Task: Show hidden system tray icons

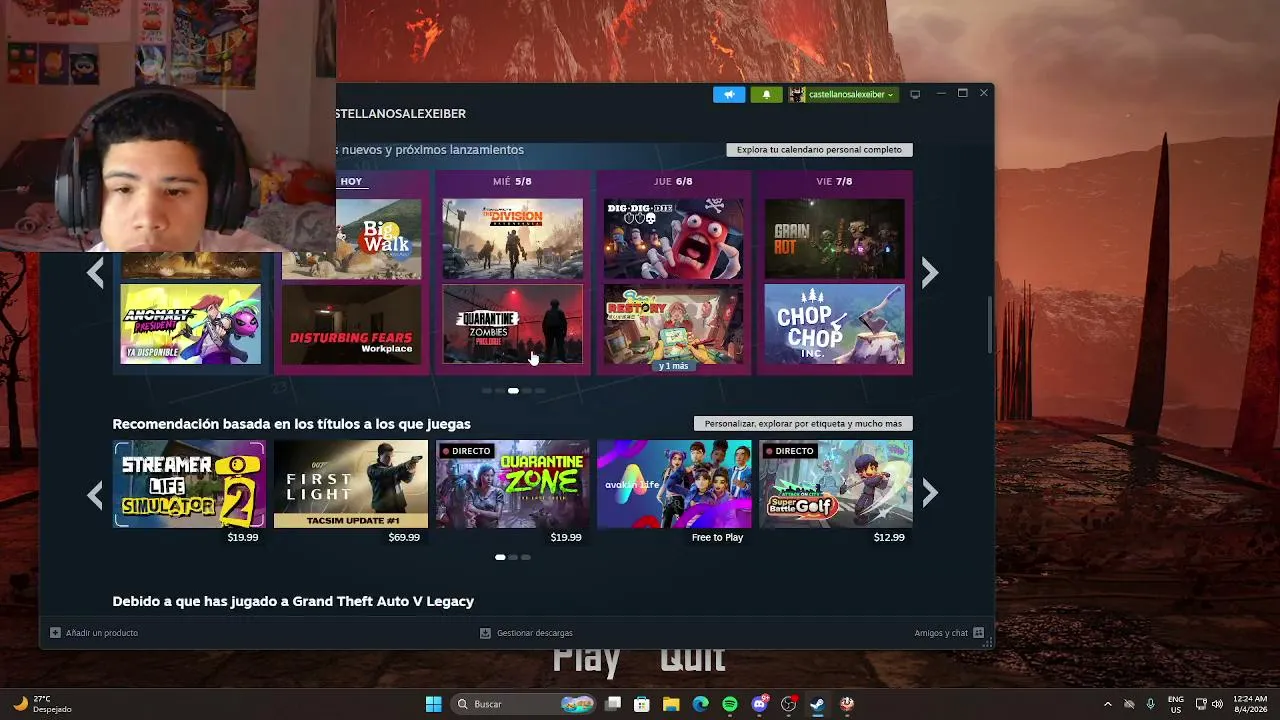Action: click(1107, 704)
